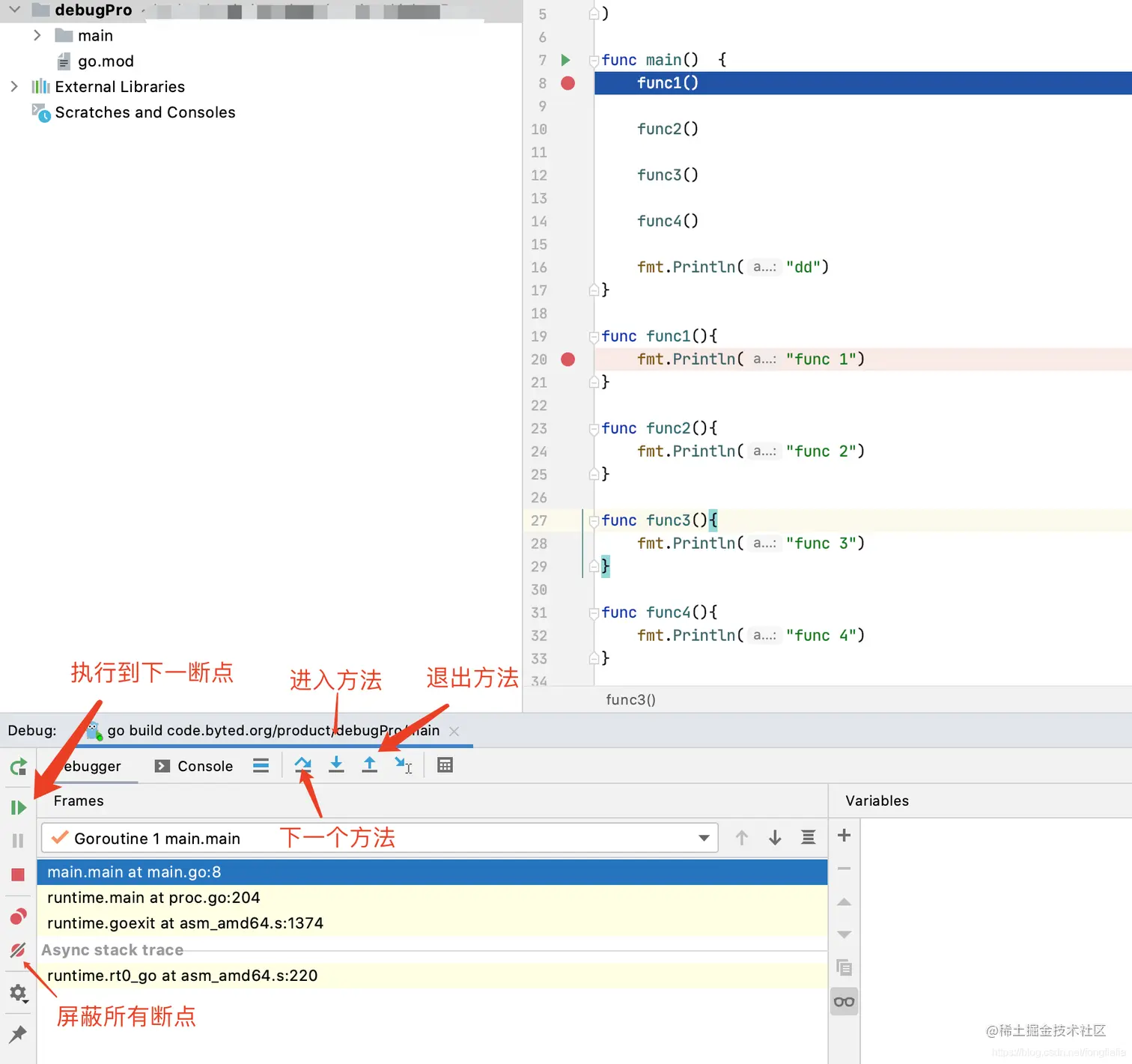Close the go build debug tab
The image size is (1132, 1064).
pyautogui.click(x=454, y=732)
